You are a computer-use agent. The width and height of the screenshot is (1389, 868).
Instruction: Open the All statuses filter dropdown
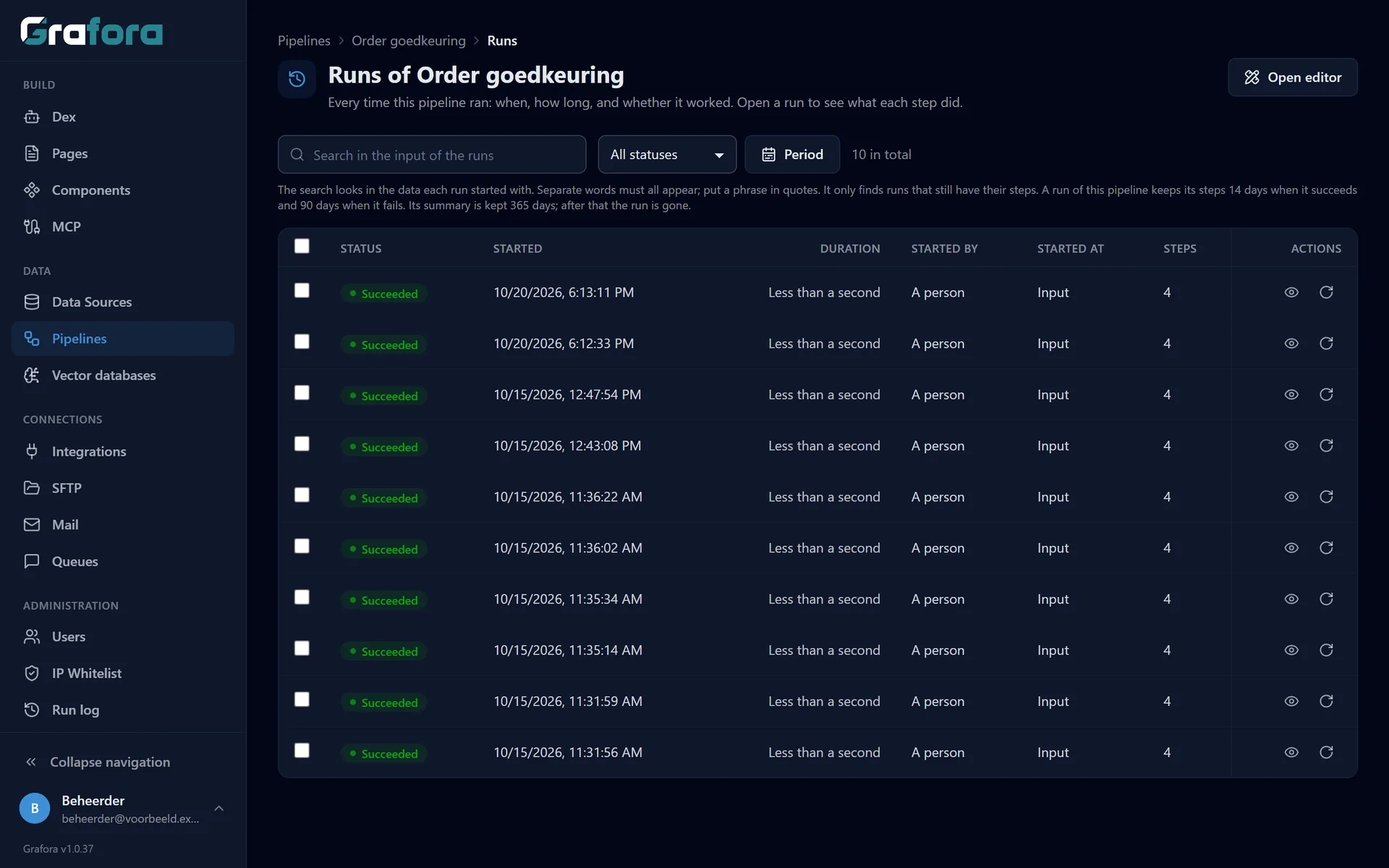click(x=667, y=154)
